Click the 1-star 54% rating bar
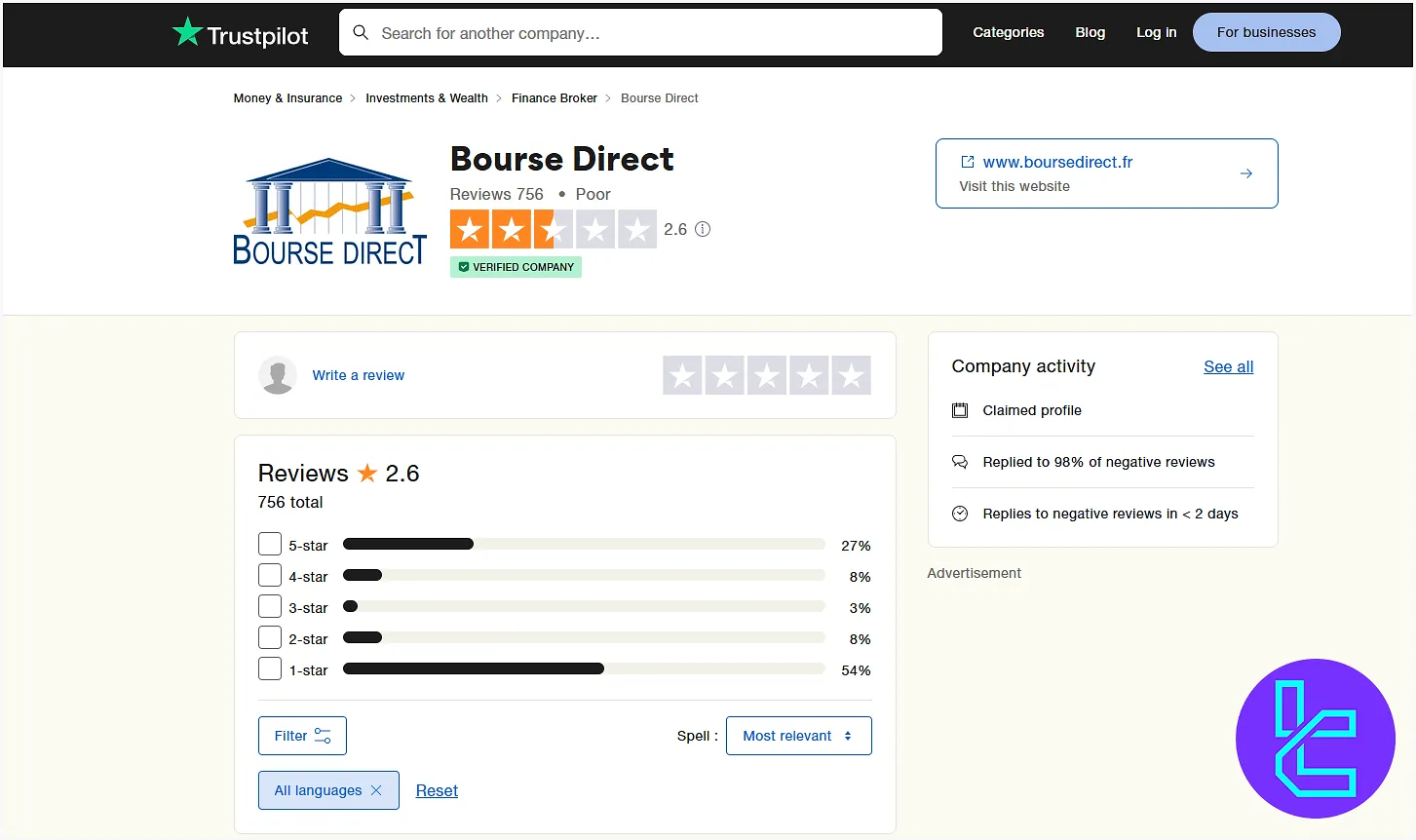The width and height of the screenshot is (1416, 840). pyautogui.click(x=584, y=668)
